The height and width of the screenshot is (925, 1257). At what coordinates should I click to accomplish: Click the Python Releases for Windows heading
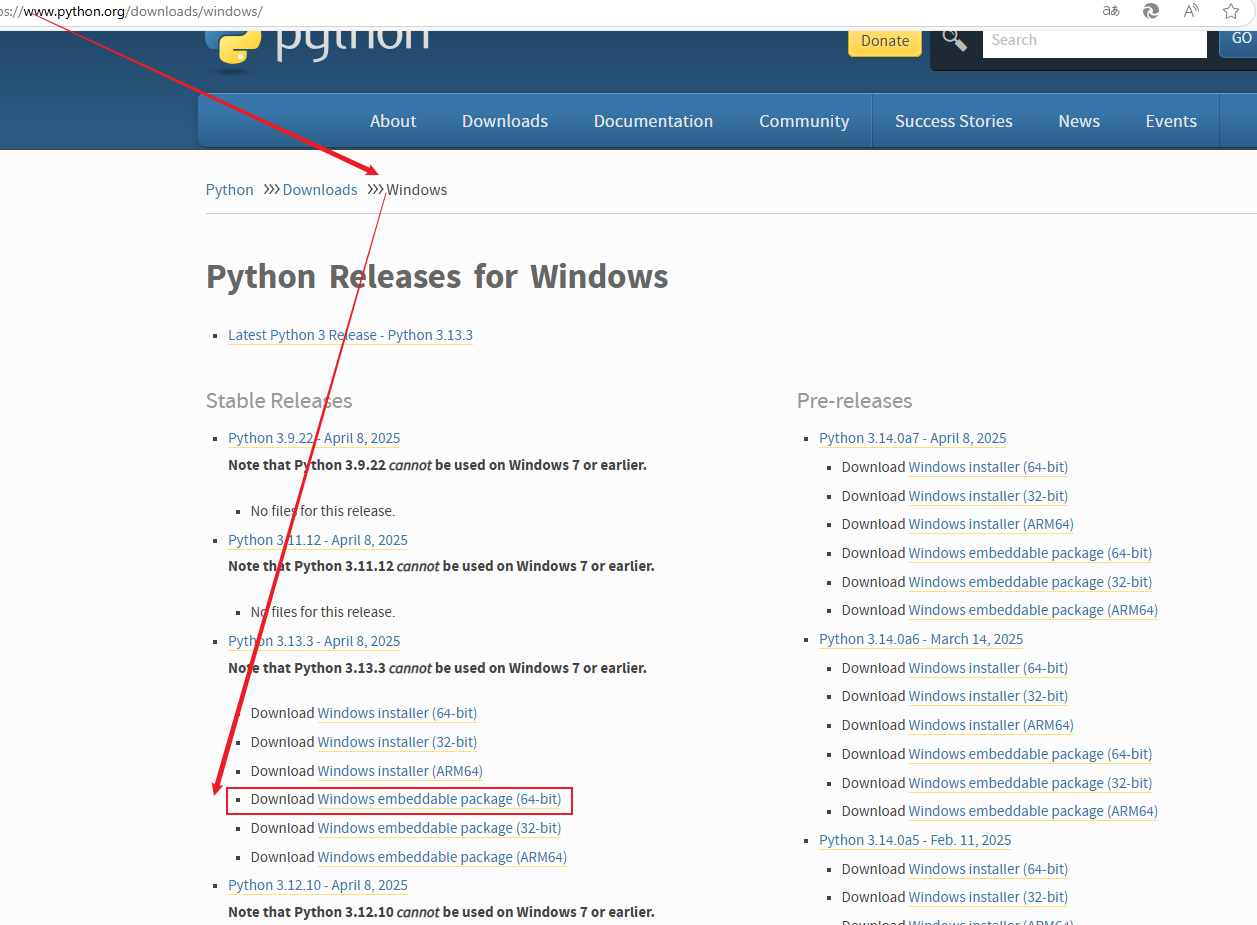pos(437,276)
